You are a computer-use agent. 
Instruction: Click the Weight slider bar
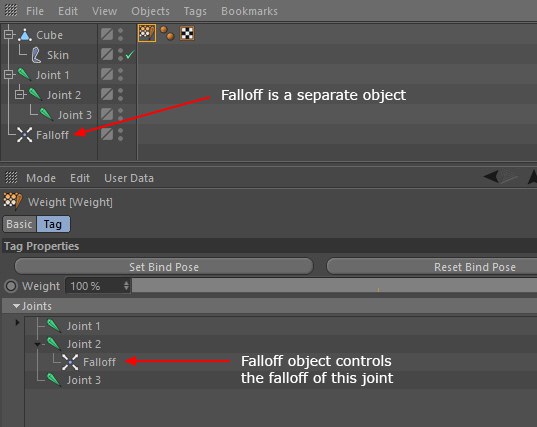(x=334, y=286)
